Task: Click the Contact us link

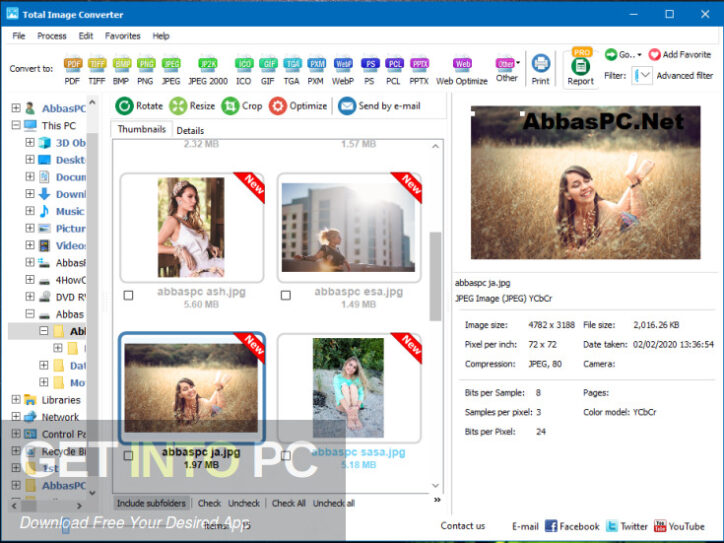Action: click(463, 526)
